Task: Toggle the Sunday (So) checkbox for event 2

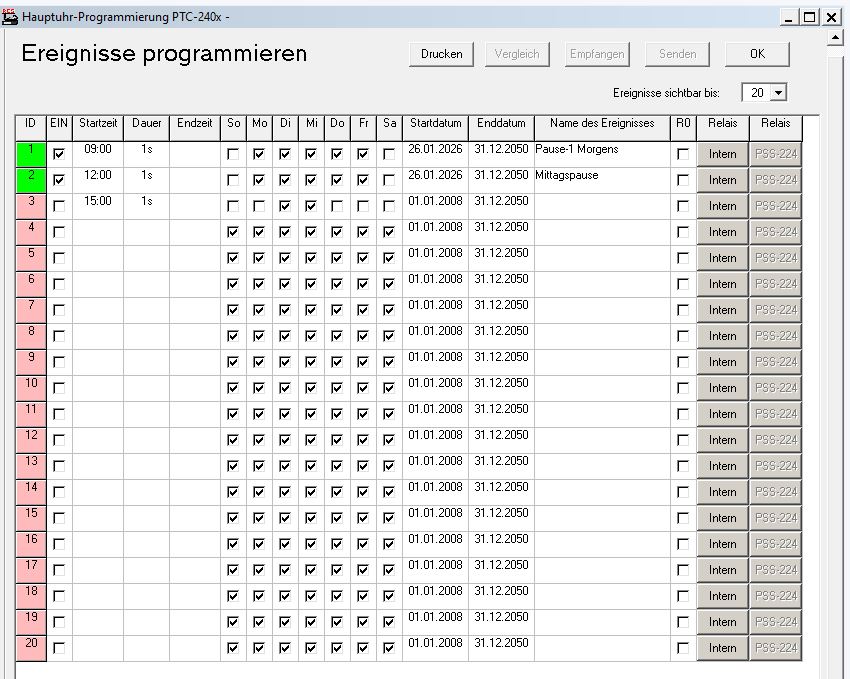Action: [x=233, y=181]
